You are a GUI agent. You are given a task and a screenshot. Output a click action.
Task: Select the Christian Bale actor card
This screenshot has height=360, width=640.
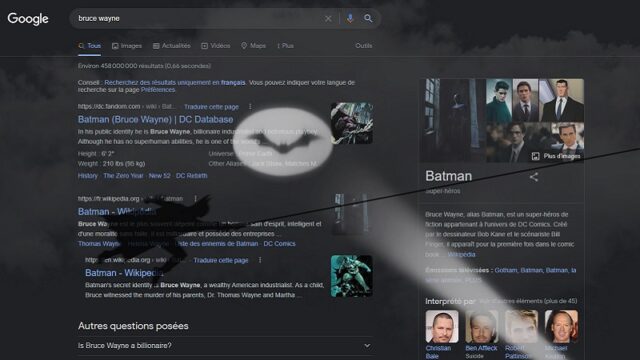(442, 334)
